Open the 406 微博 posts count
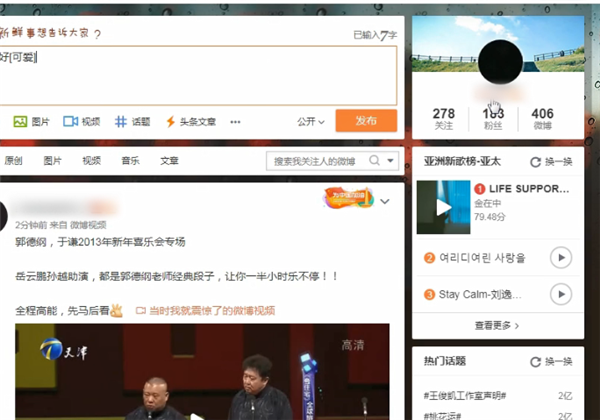Screen dimensions: 600x420 tap(543, 118)
